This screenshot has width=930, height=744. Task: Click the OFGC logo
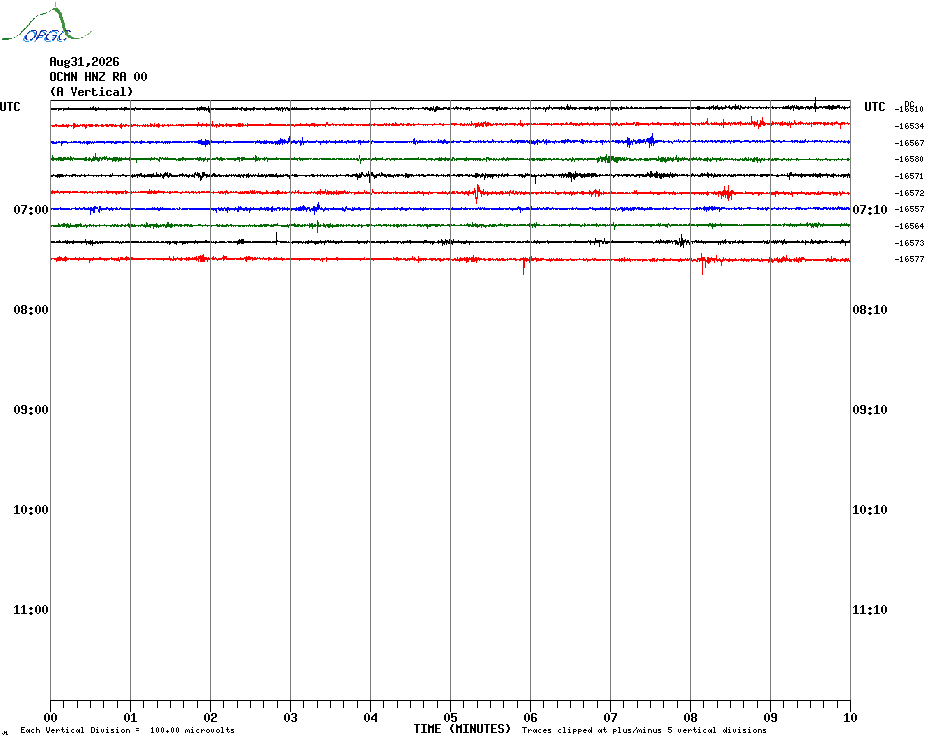[46, 24]
